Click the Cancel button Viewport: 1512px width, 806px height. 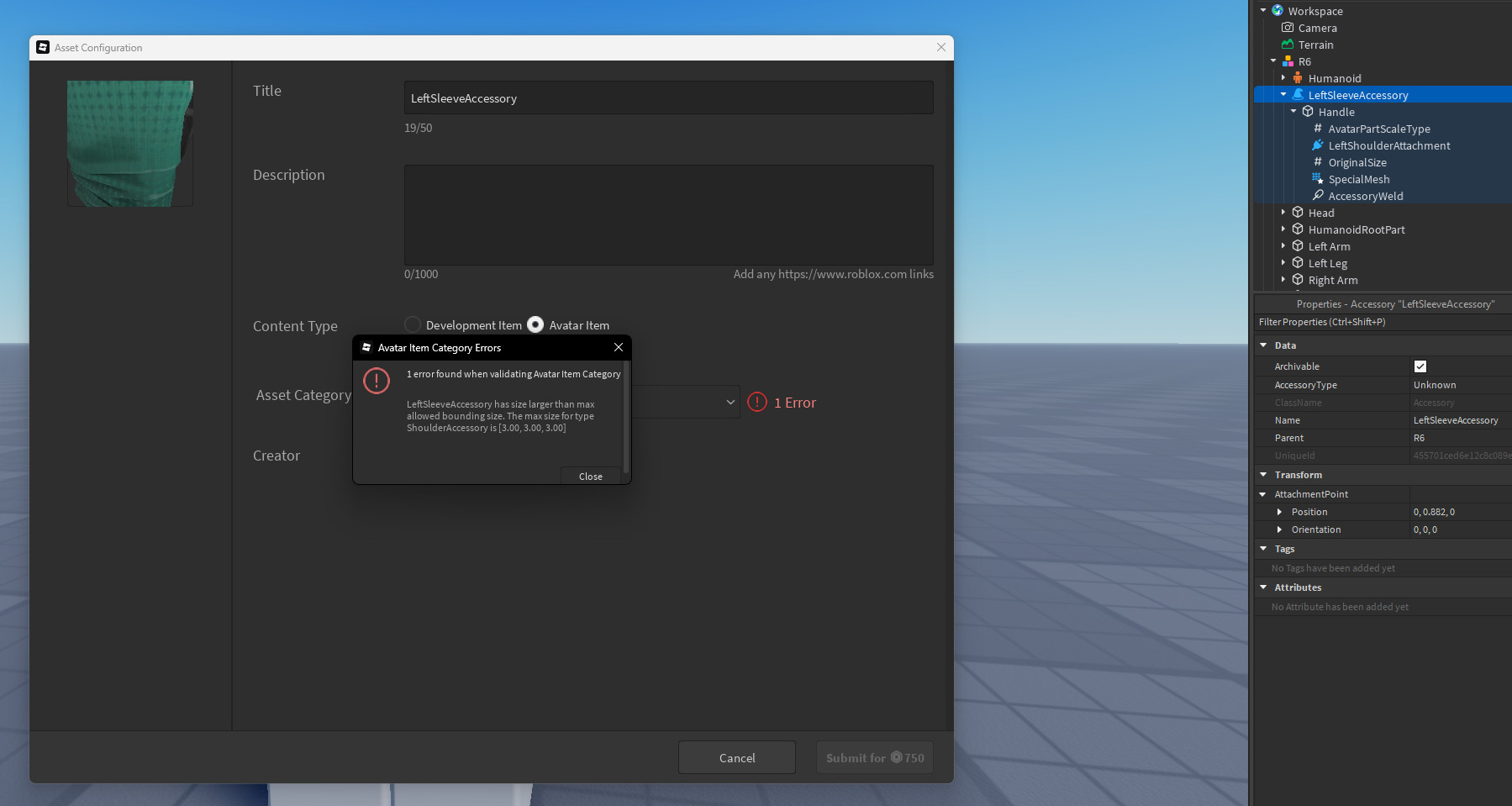(737, 757)
